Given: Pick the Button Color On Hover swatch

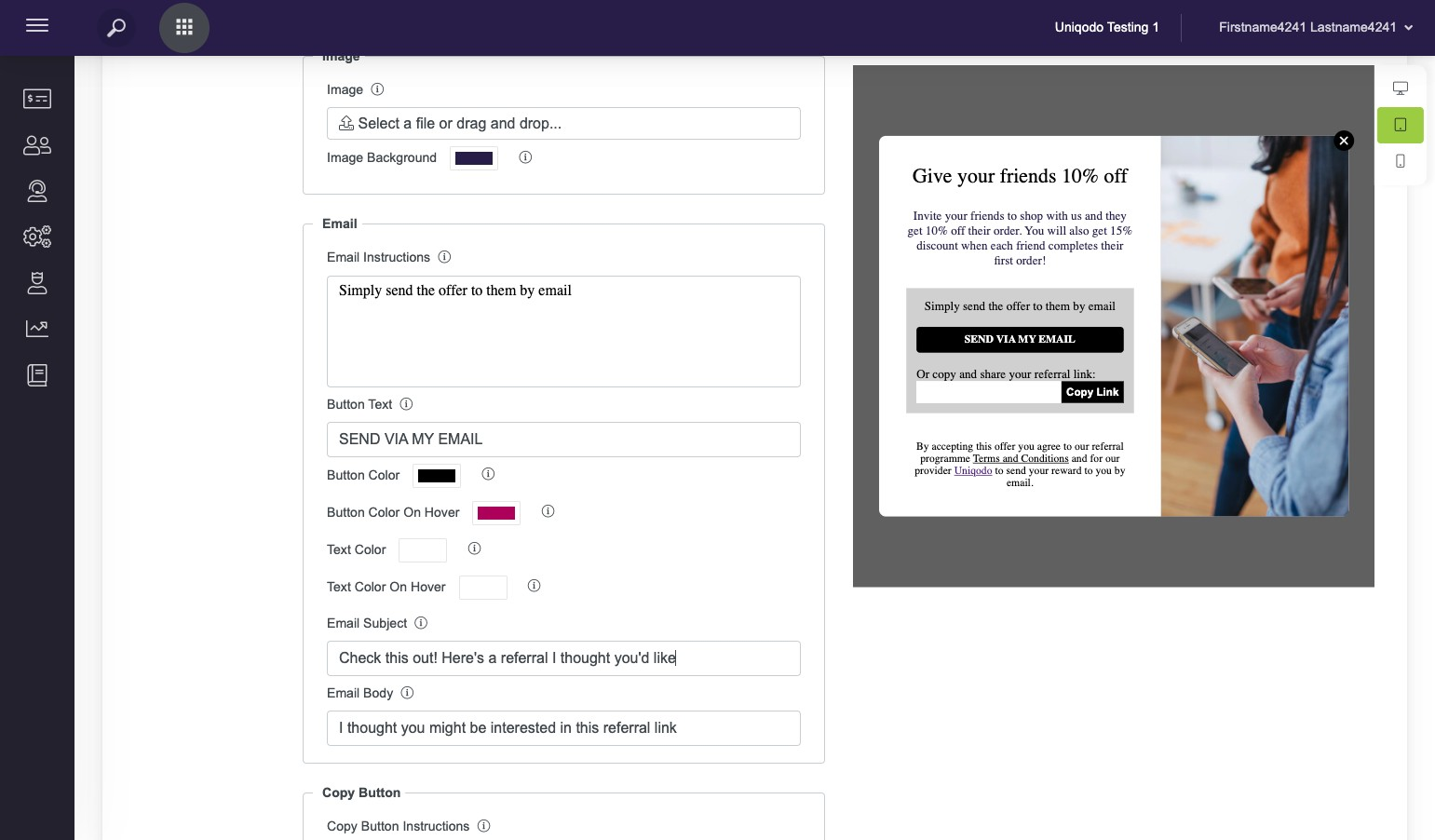Looking at the screenshot, I should (496, 513).
